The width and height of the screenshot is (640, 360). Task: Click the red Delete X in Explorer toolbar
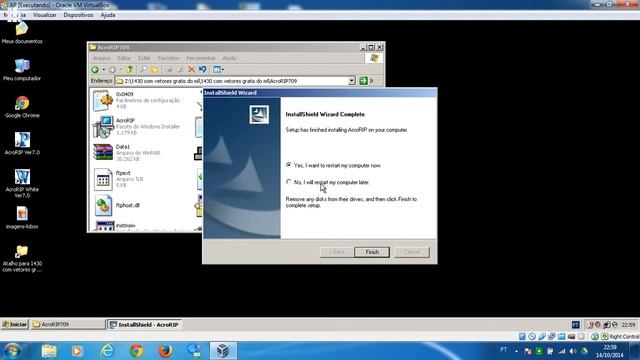pos(191,69)
